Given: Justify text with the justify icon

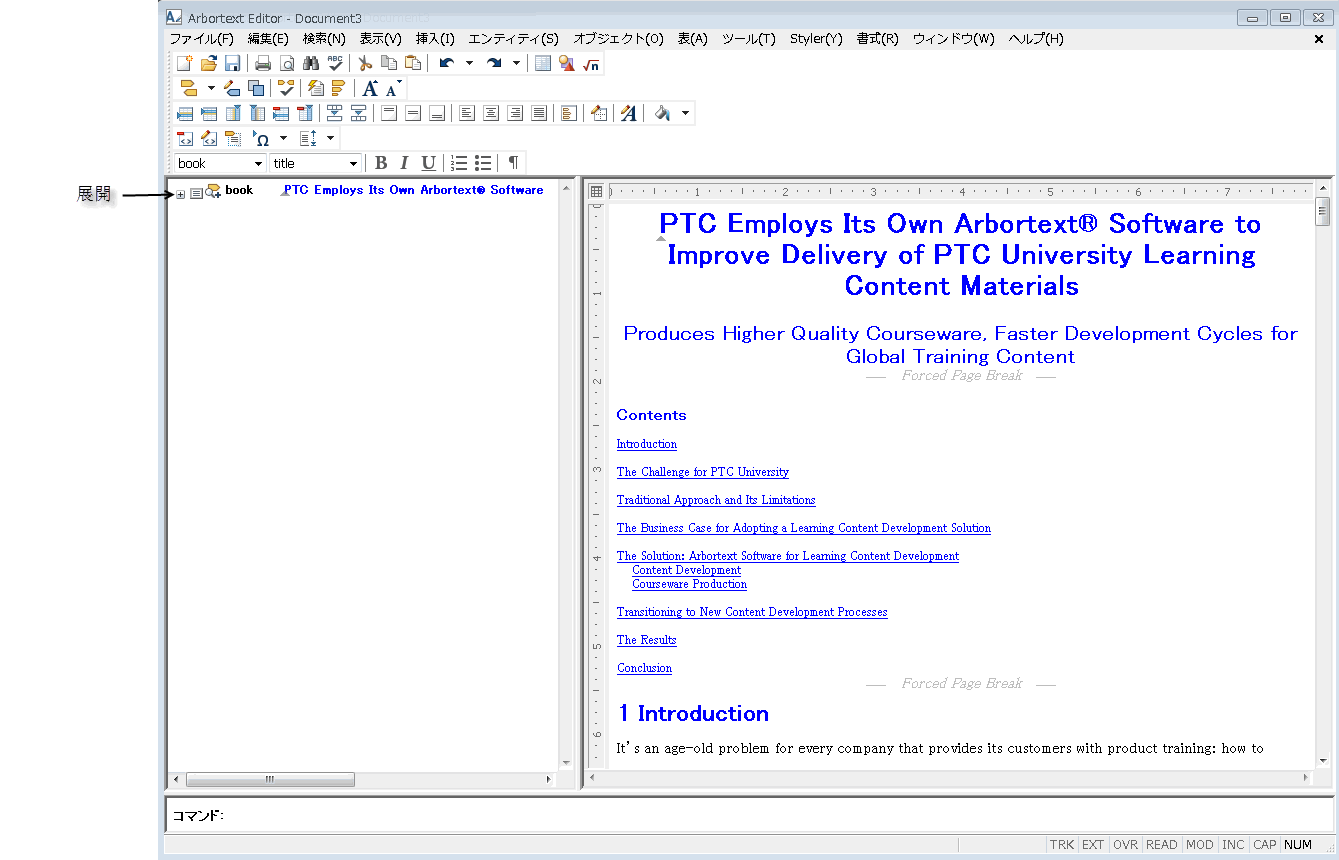Looking at the screenshot, I should pyautogui.click(x=539, y=113).
